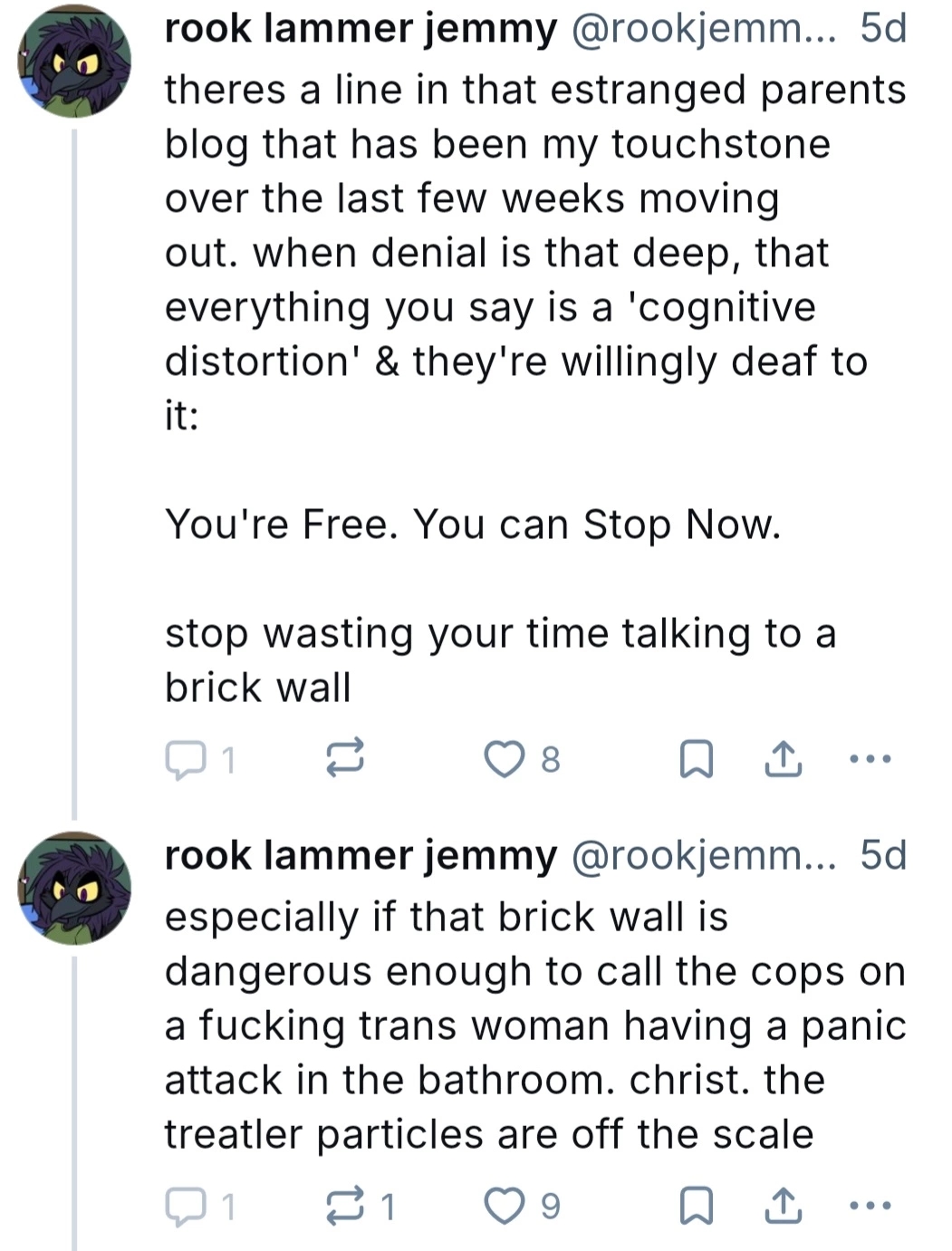Share the second post
Viewport: 952px width, 1251px height.
coord(783,1206)
